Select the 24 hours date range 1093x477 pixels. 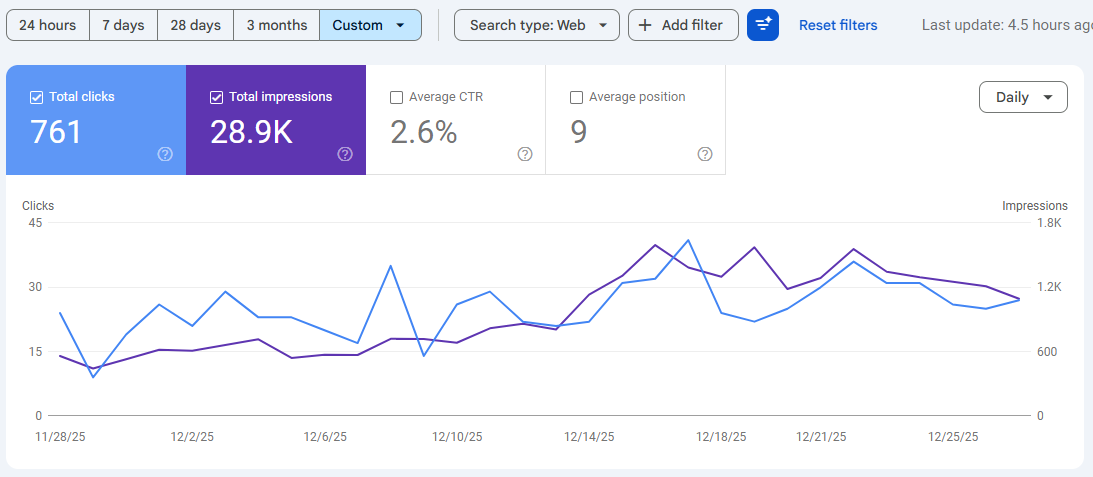click(x=47, y=25)
